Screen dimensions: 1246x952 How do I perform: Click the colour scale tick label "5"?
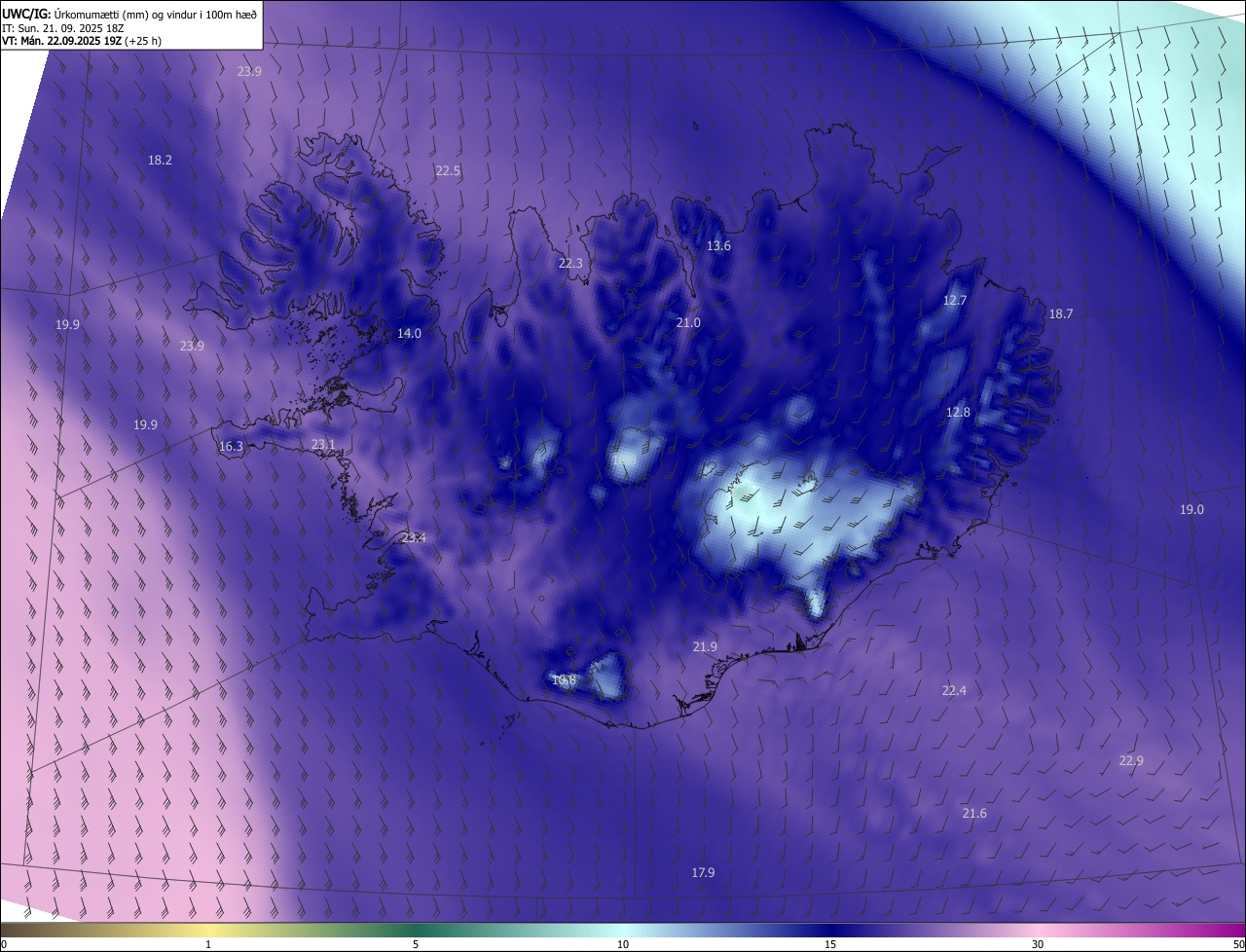[x=416, y=944]
